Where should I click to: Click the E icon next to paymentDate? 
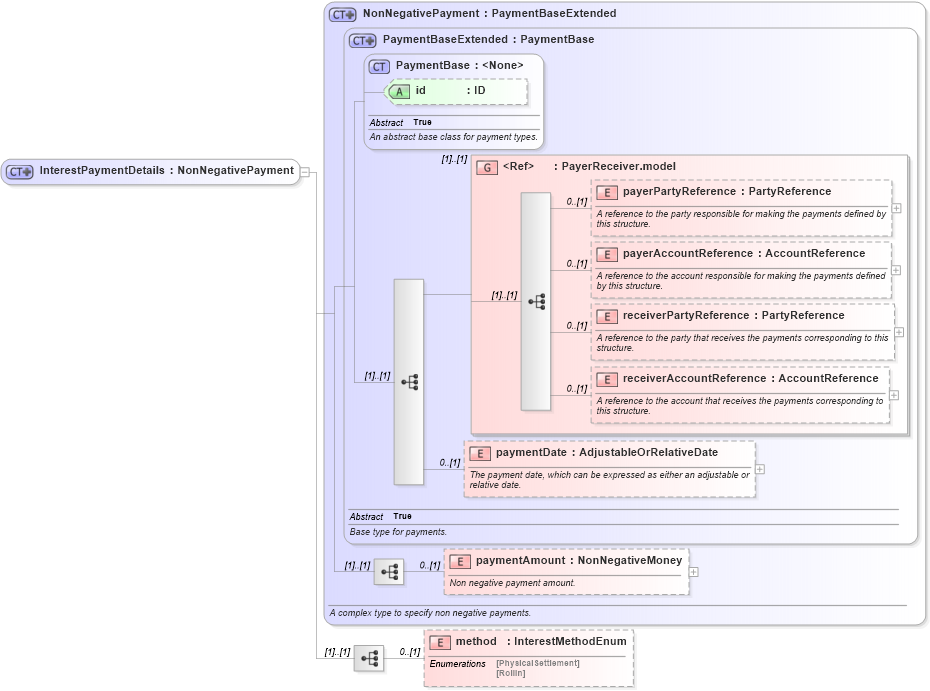tap(479, 452)
